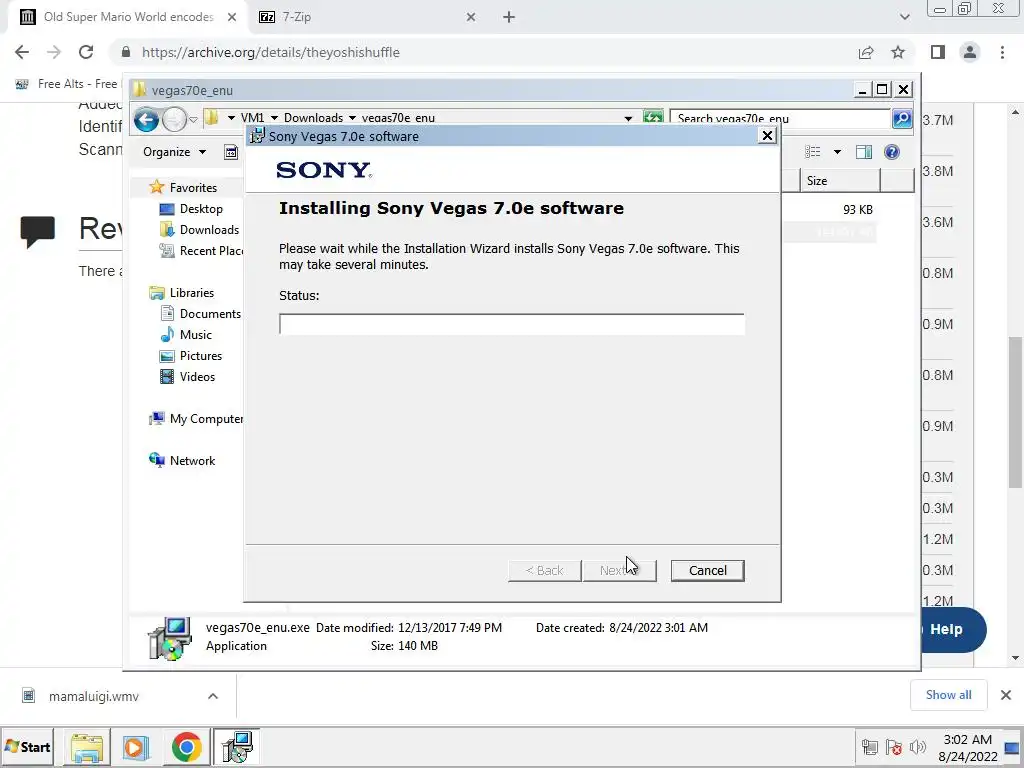
Task: Expand mamaluigi.wmv download options chevron
Action: tap(213, 696)
